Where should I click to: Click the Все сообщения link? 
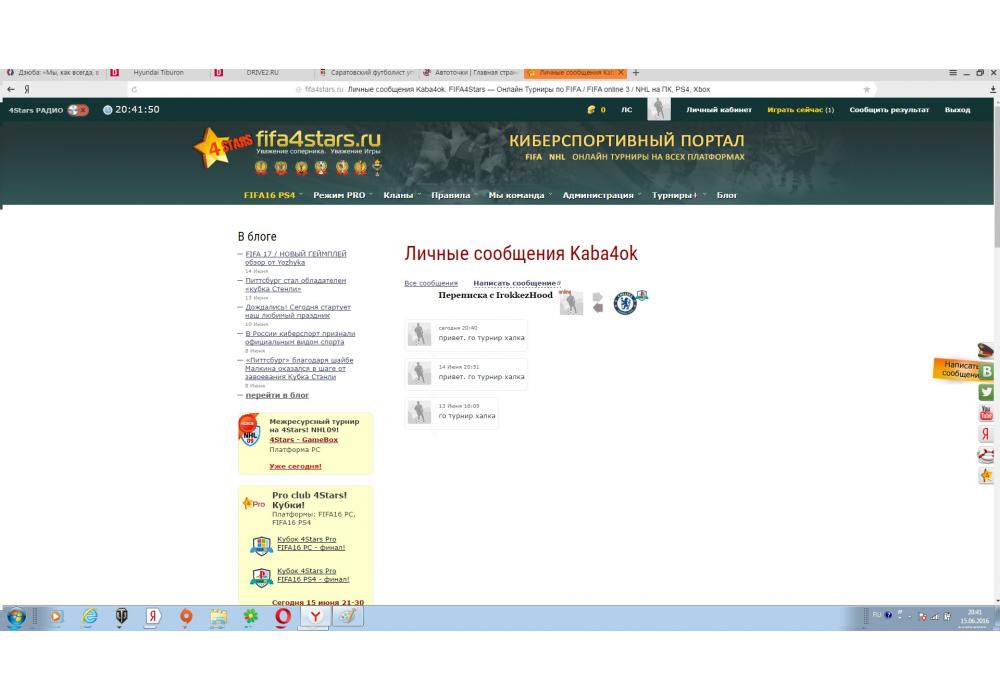point(431,283)
